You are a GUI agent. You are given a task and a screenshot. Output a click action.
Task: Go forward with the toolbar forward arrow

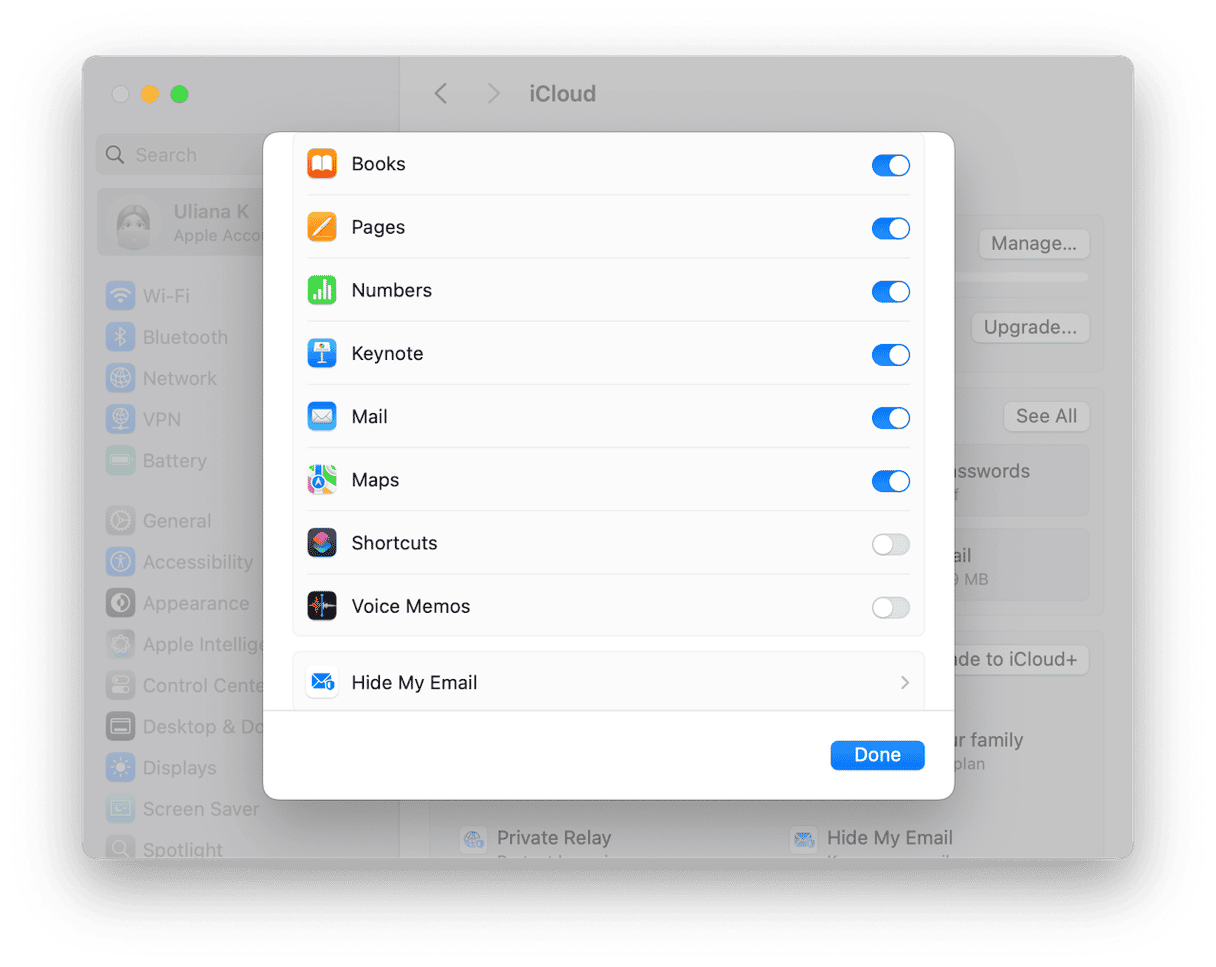[492, 94]
